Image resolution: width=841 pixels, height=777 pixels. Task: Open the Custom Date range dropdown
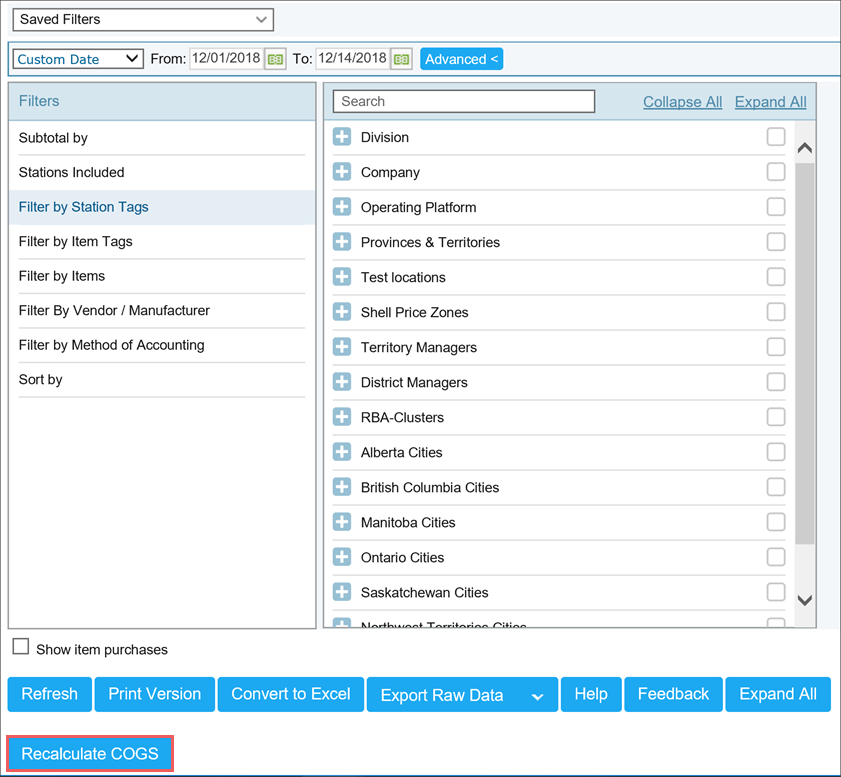click(78, 59)
